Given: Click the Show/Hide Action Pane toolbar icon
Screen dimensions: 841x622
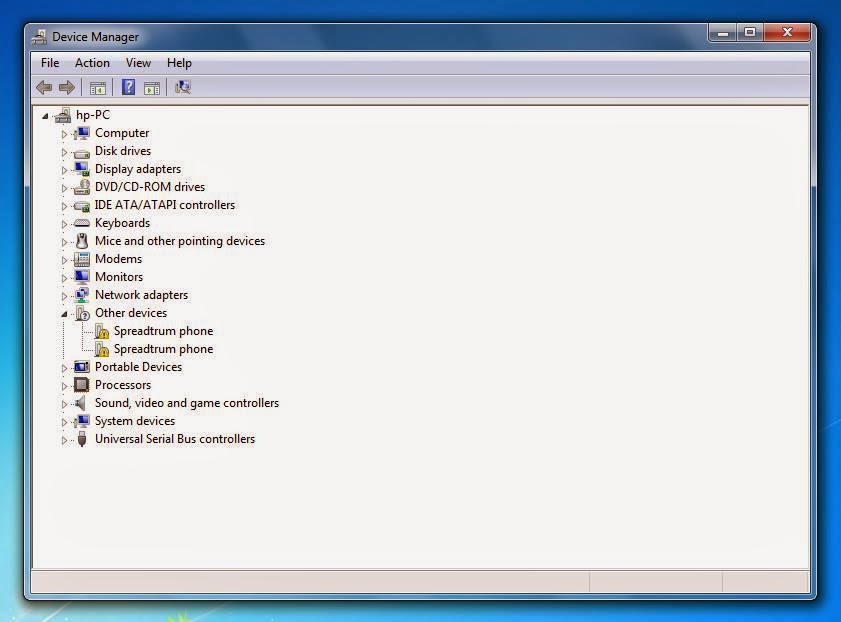Looking at the screenshot, I should [152, 87].
